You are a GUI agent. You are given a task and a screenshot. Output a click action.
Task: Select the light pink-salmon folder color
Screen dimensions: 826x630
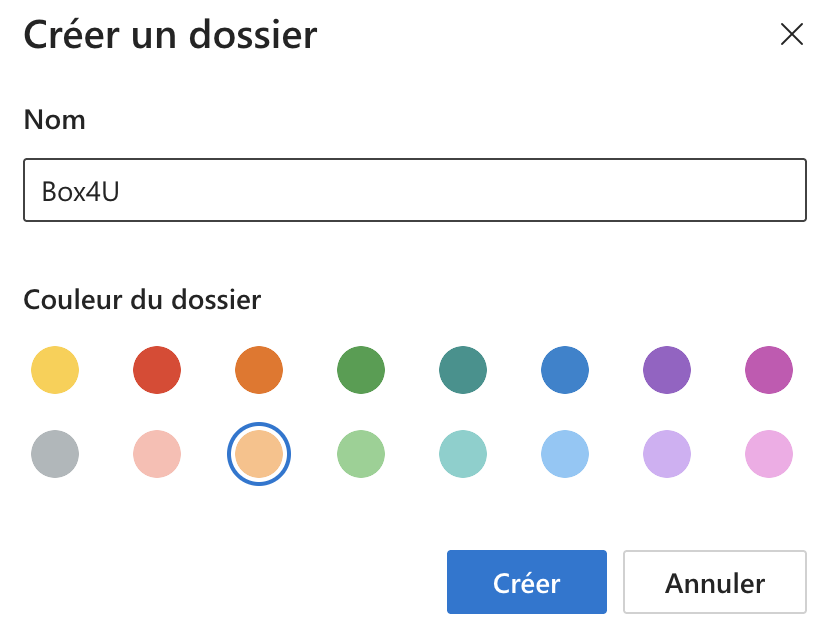pyautogui.click(x=157, y=455)
